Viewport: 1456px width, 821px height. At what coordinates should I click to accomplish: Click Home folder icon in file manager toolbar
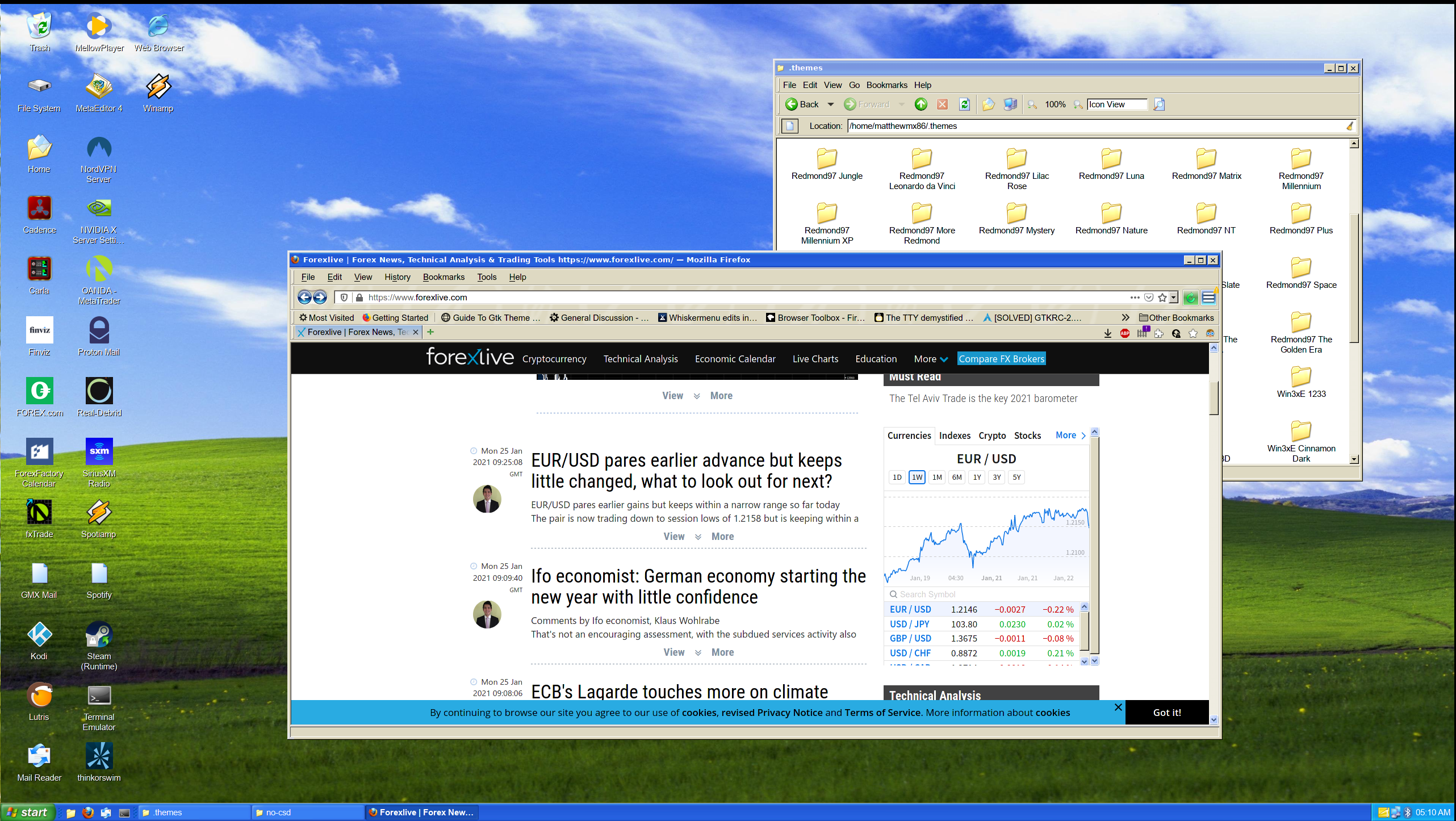click(x=989, y=104)
